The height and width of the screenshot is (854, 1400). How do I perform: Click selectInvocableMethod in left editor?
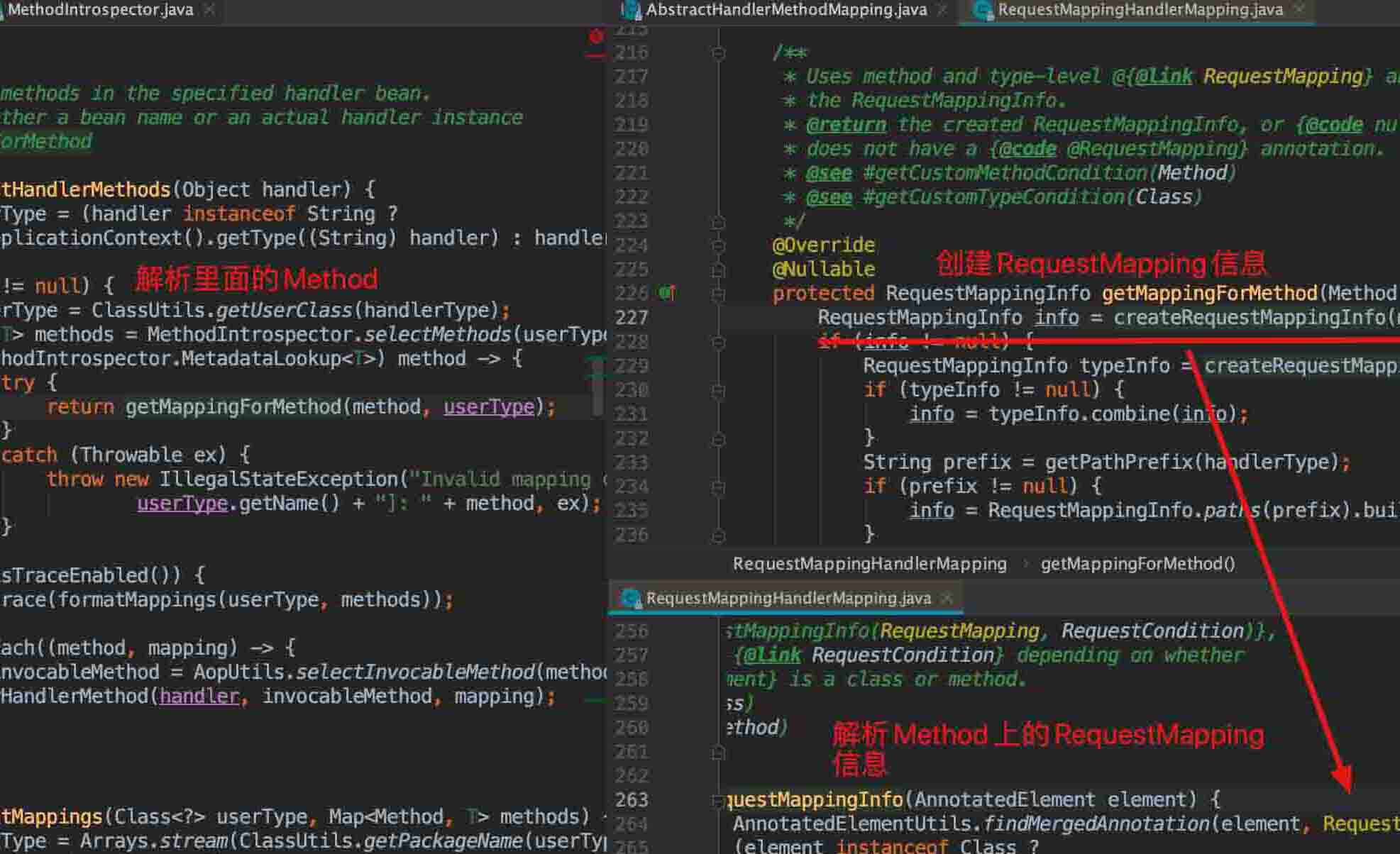click(x=415, y=672)
